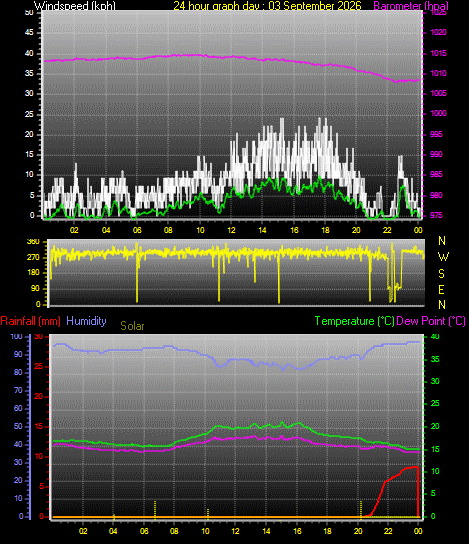
Task: Click the green '35' temperature axis value
Action: [x=435, y=359]
